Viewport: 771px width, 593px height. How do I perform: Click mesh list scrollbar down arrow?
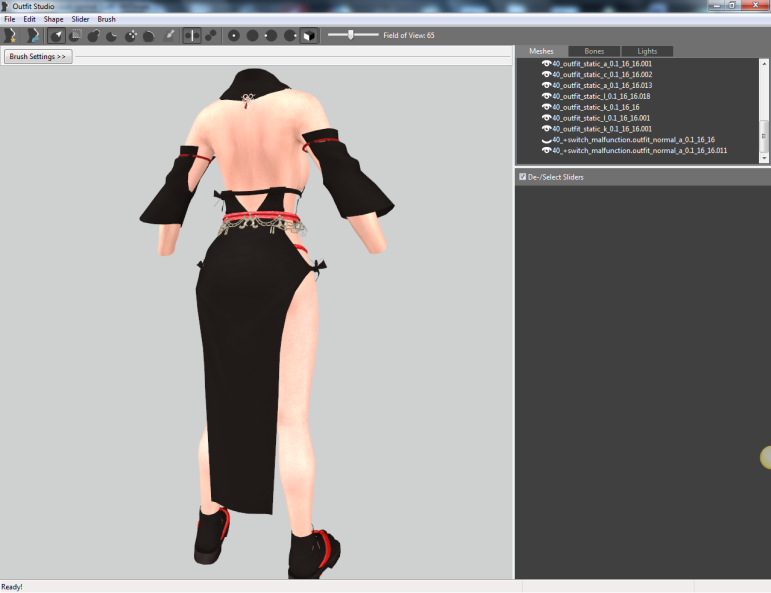point(764,158)
